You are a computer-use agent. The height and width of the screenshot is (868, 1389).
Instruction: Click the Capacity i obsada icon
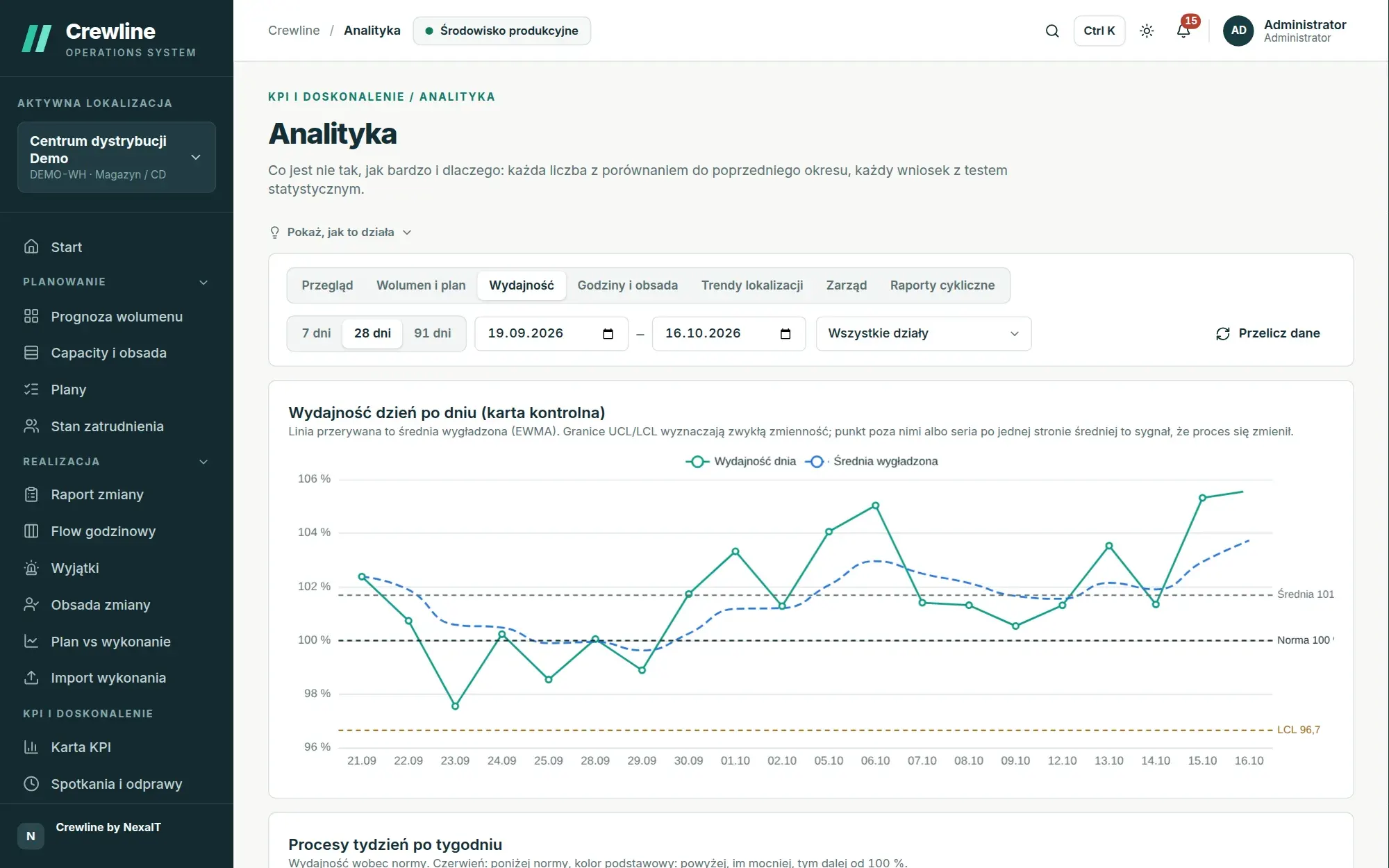[x=31, y=353]
